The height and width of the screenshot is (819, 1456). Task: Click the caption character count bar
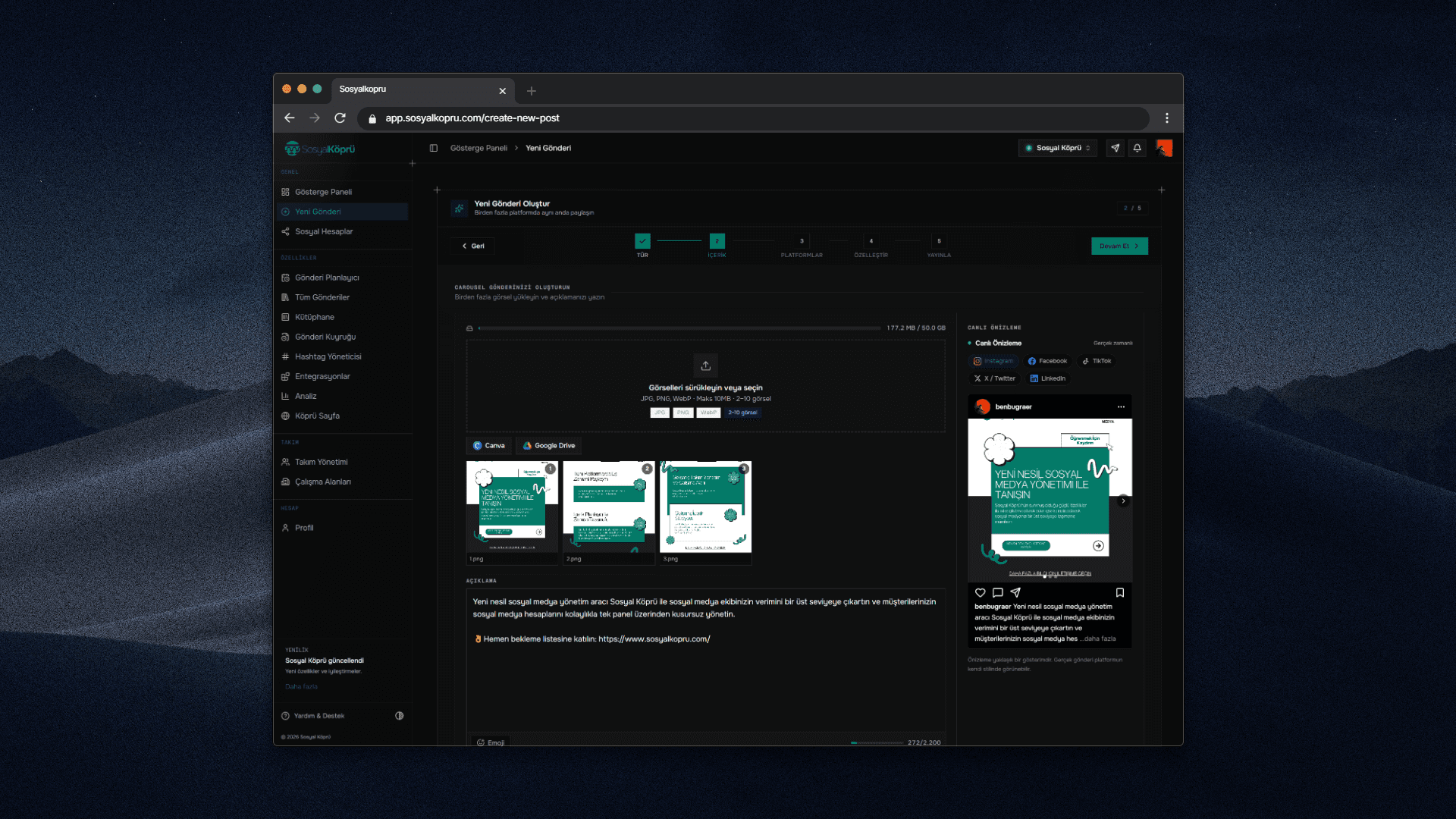877,743
